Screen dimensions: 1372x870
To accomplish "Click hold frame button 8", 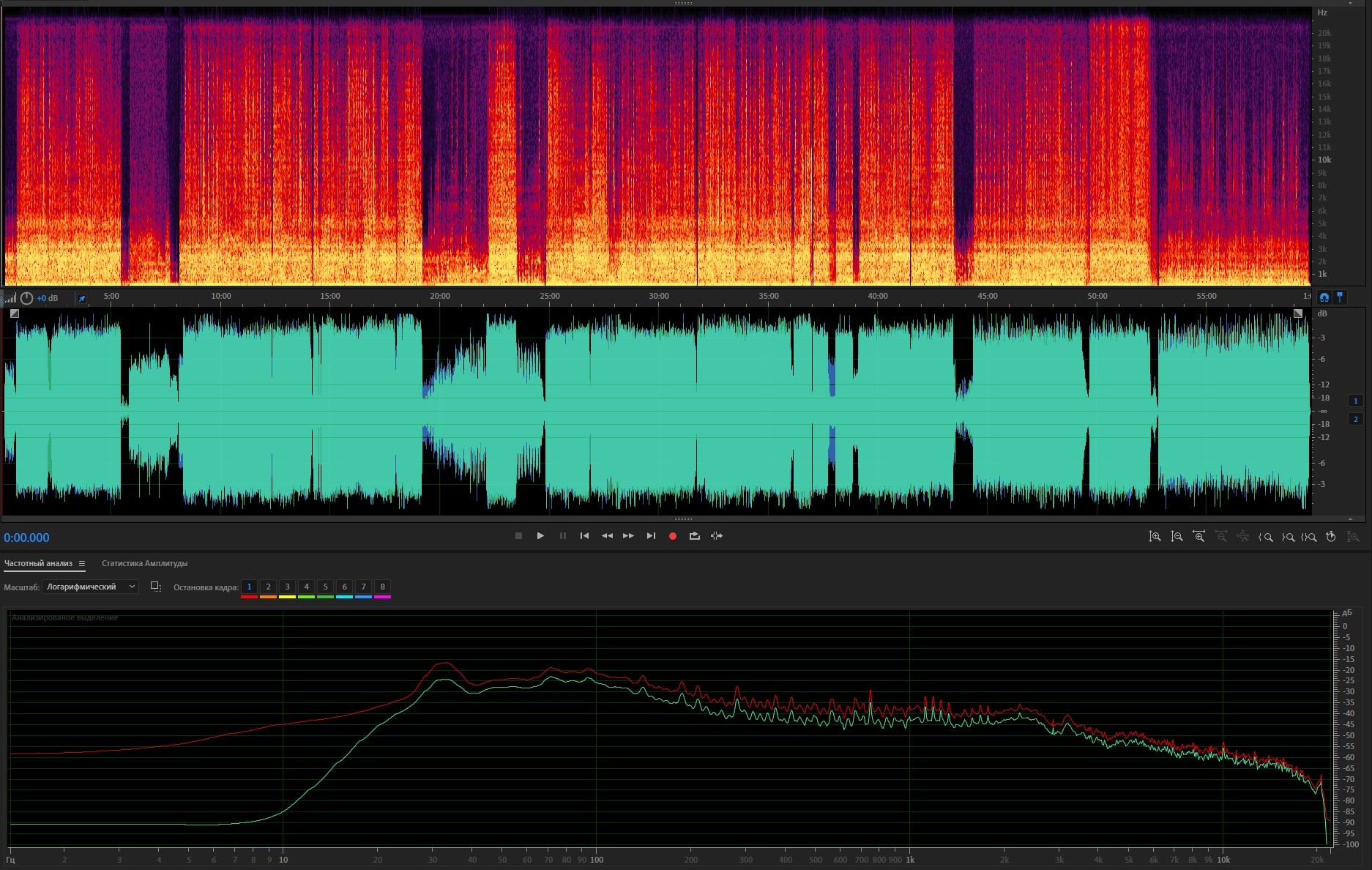I will click(382, 587).
